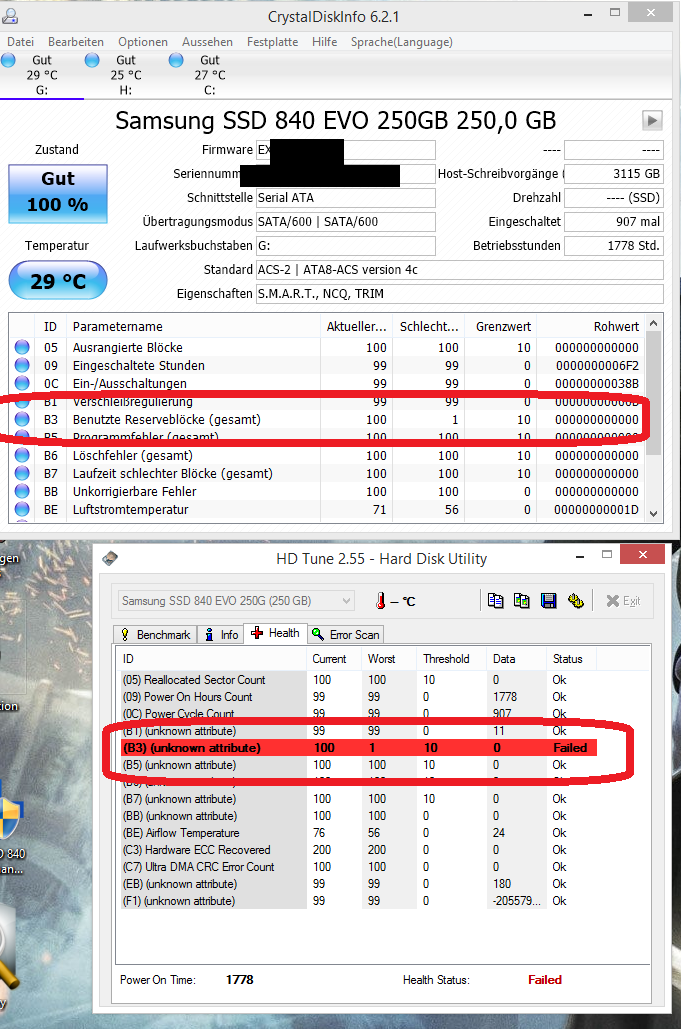
Task: Select drive H: with 25 °C status
Action: 125,75
